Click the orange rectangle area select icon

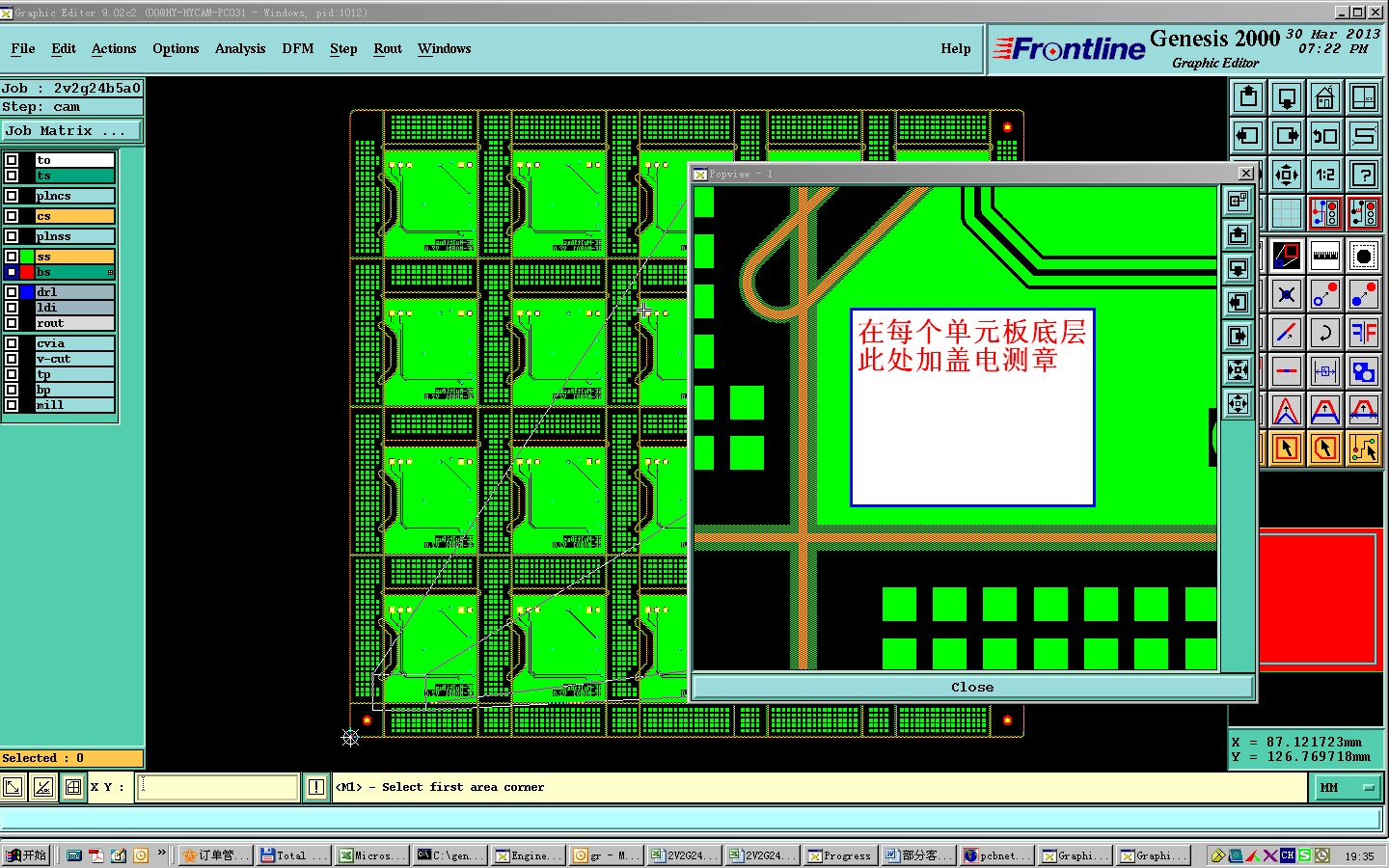[1287, 448]
